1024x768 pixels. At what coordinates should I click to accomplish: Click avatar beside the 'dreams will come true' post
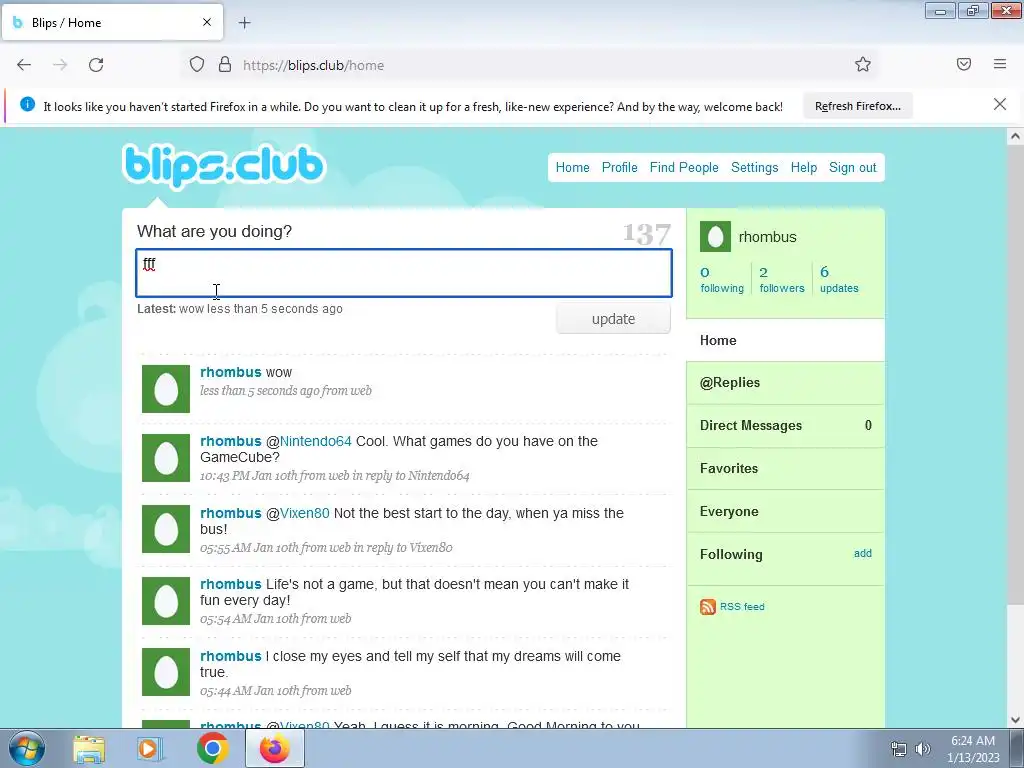[166, 672]
